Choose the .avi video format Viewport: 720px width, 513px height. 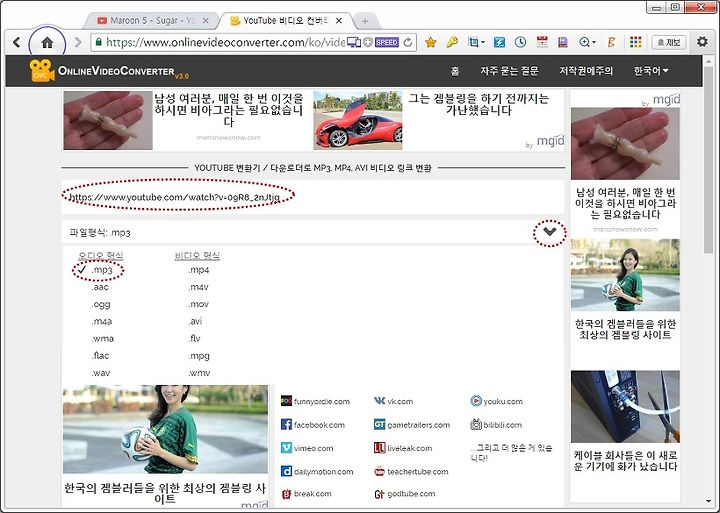point(195,321)
